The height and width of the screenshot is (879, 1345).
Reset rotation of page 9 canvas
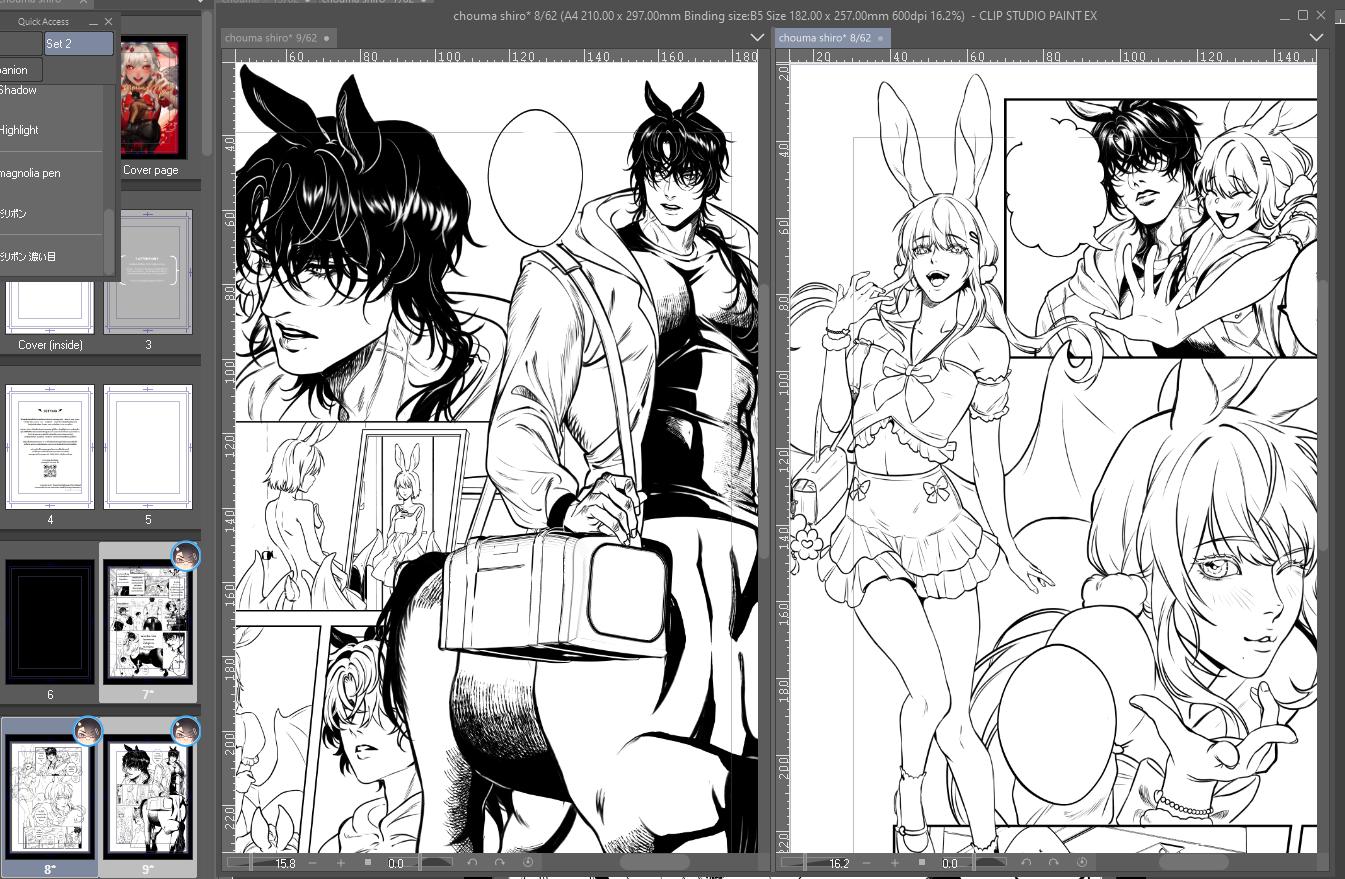pyautogui.click(x=528, y=862)
